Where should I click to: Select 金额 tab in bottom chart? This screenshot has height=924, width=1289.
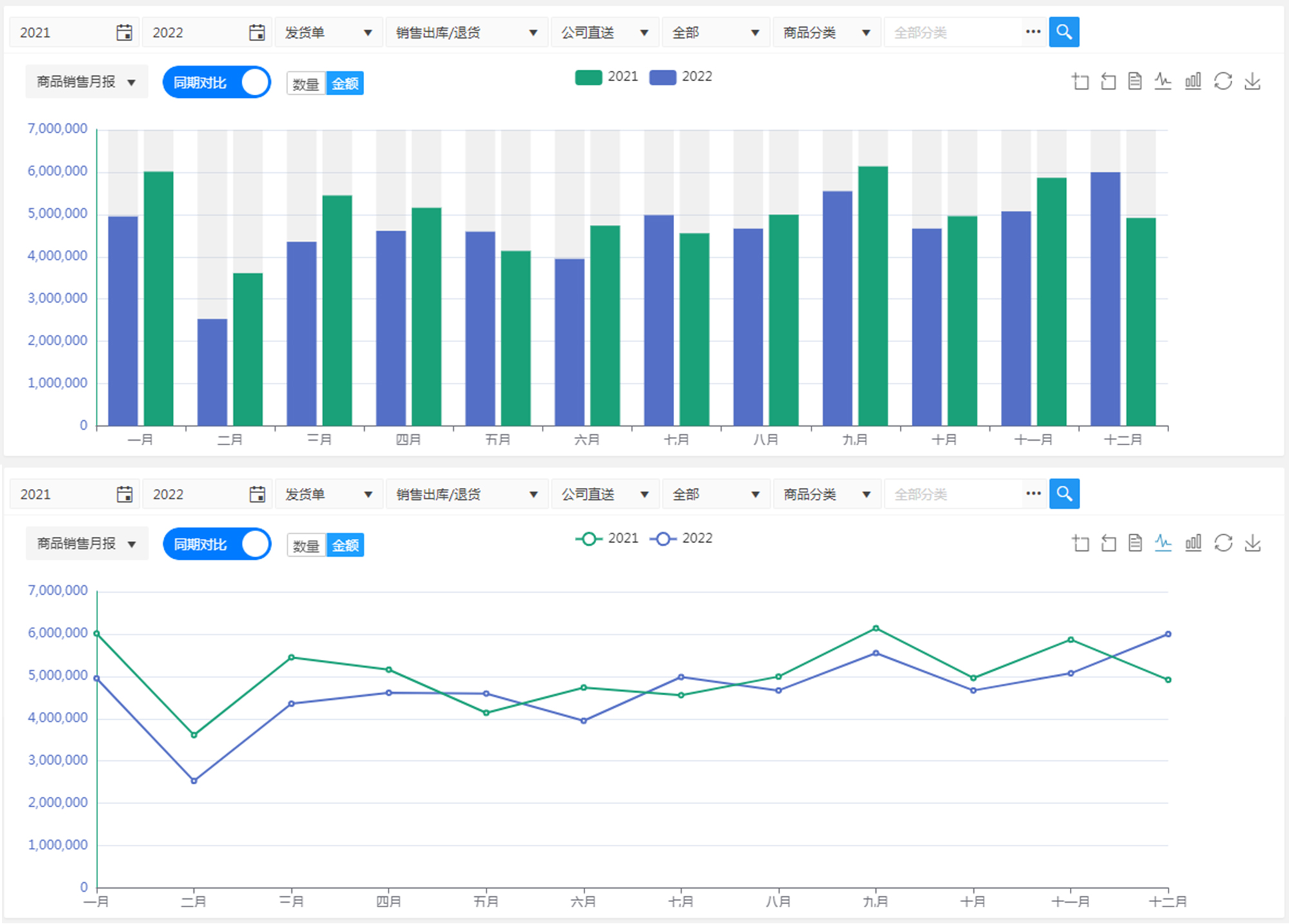(x=345, y=546)
